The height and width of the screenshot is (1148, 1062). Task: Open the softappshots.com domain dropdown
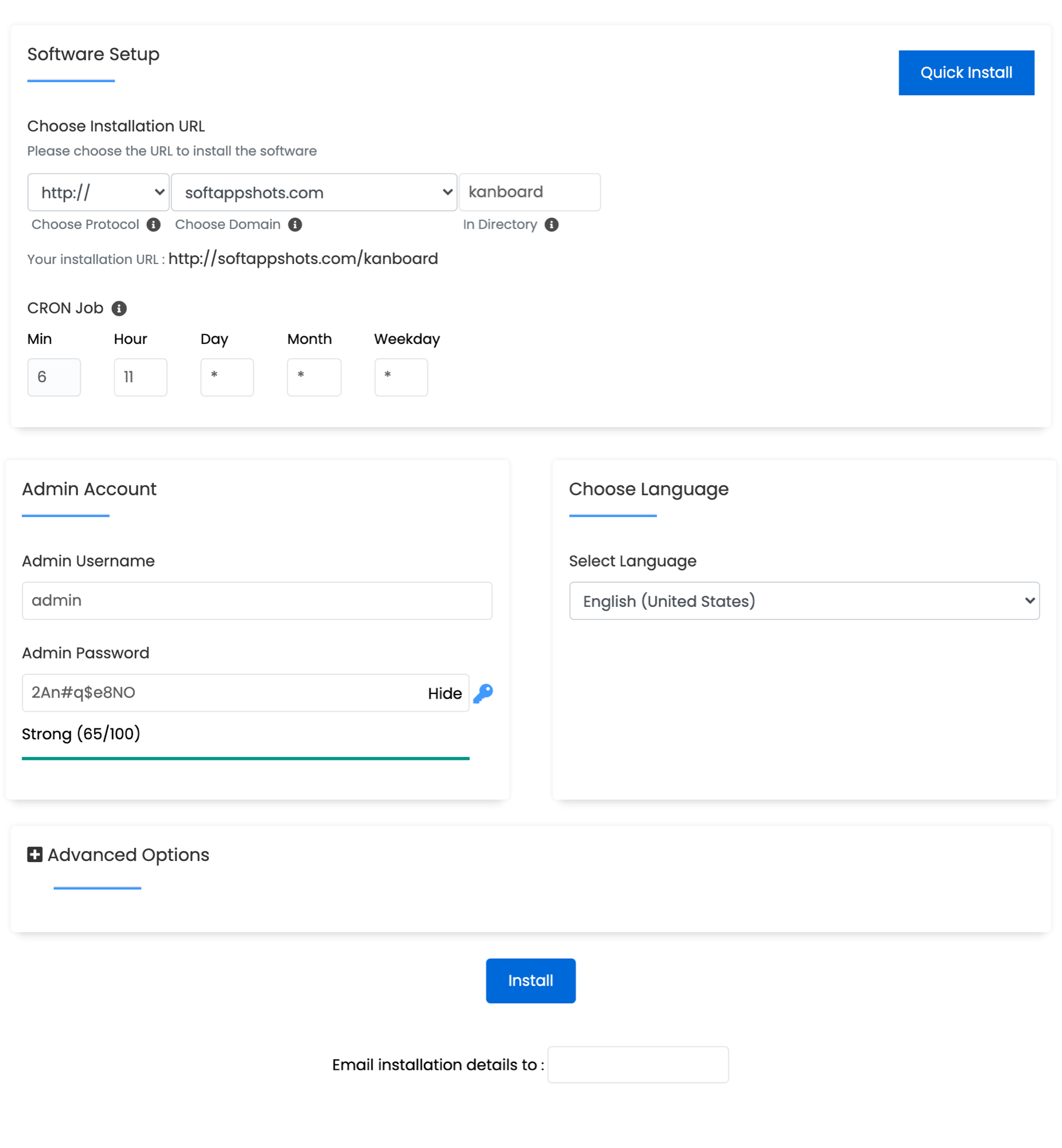tap(314, 192)
